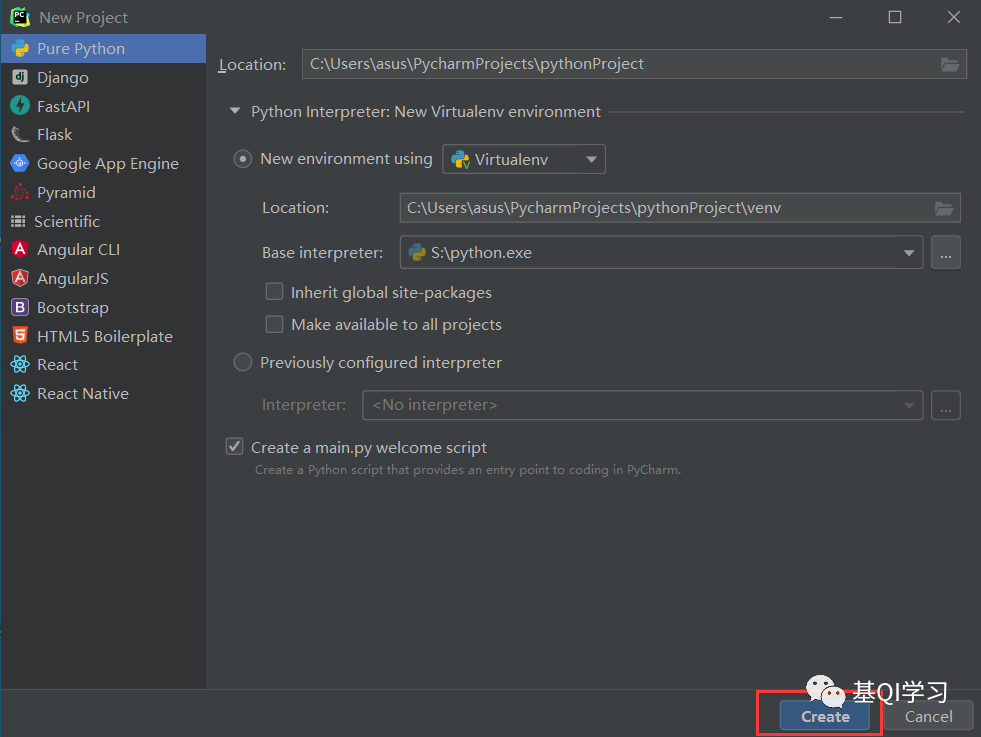This screenshot has height=737, width=981.
Task: Open the Virtualenv environment type dropdown
Action: pos(524,160)
